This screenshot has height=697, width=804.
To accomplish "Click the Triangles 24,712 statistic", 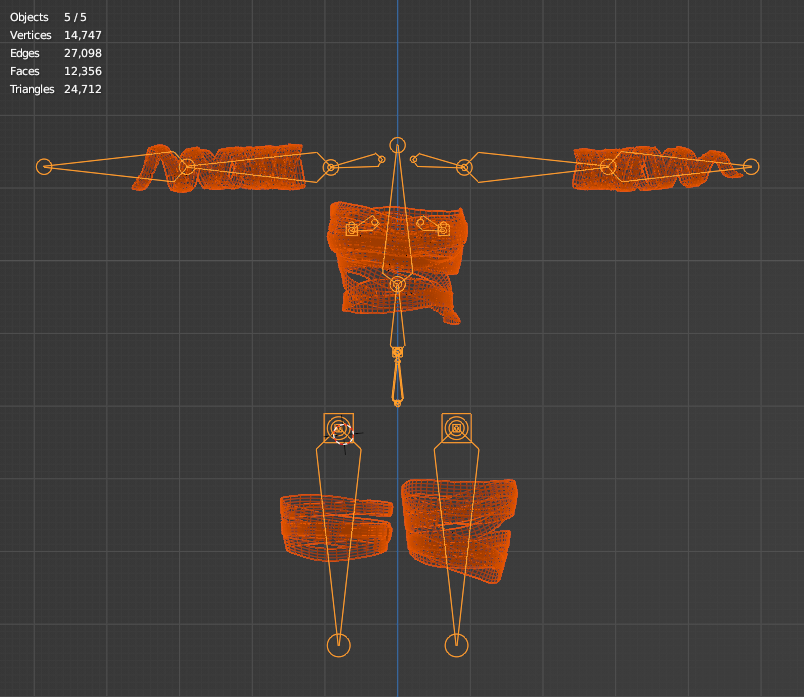I will click(x=56, y=89).
